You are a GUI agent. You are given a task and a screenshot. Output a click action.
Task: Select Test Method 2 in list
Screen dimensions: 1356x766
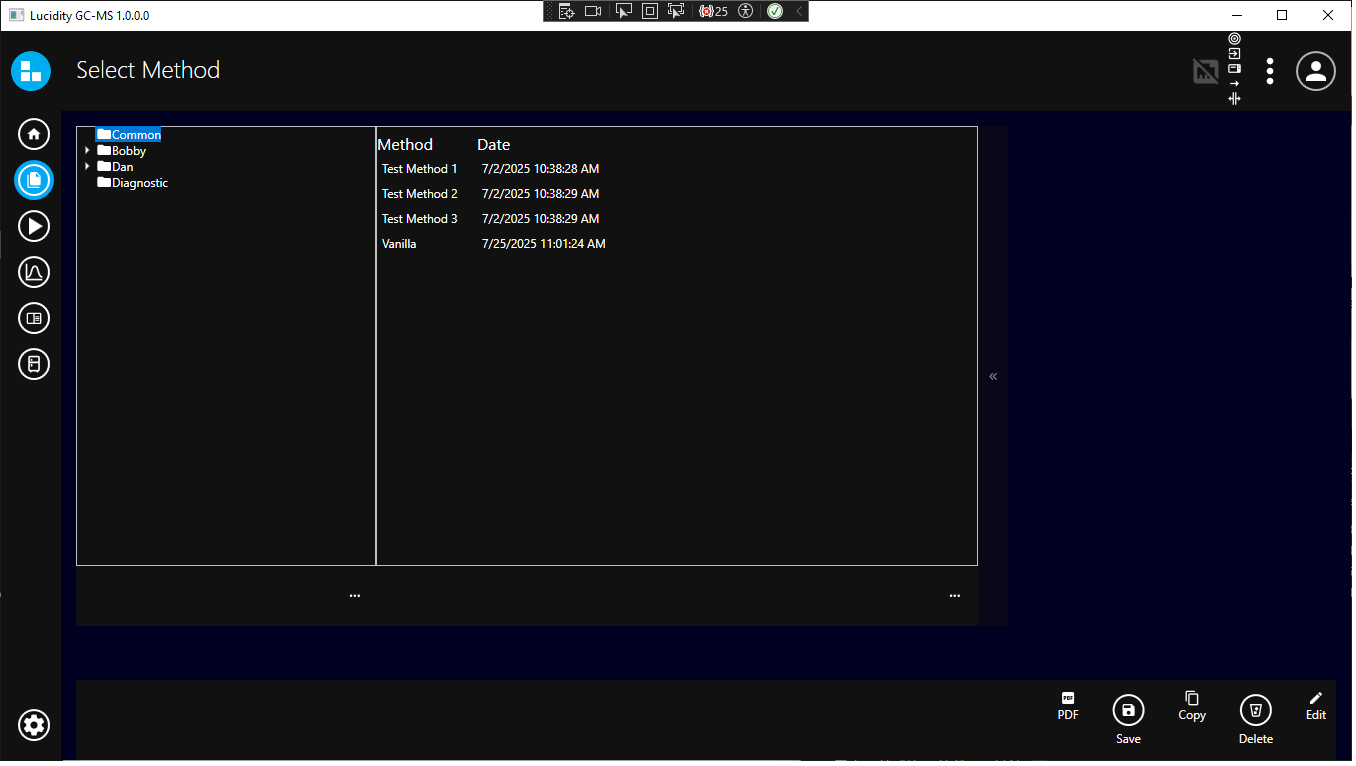[420, 194]
